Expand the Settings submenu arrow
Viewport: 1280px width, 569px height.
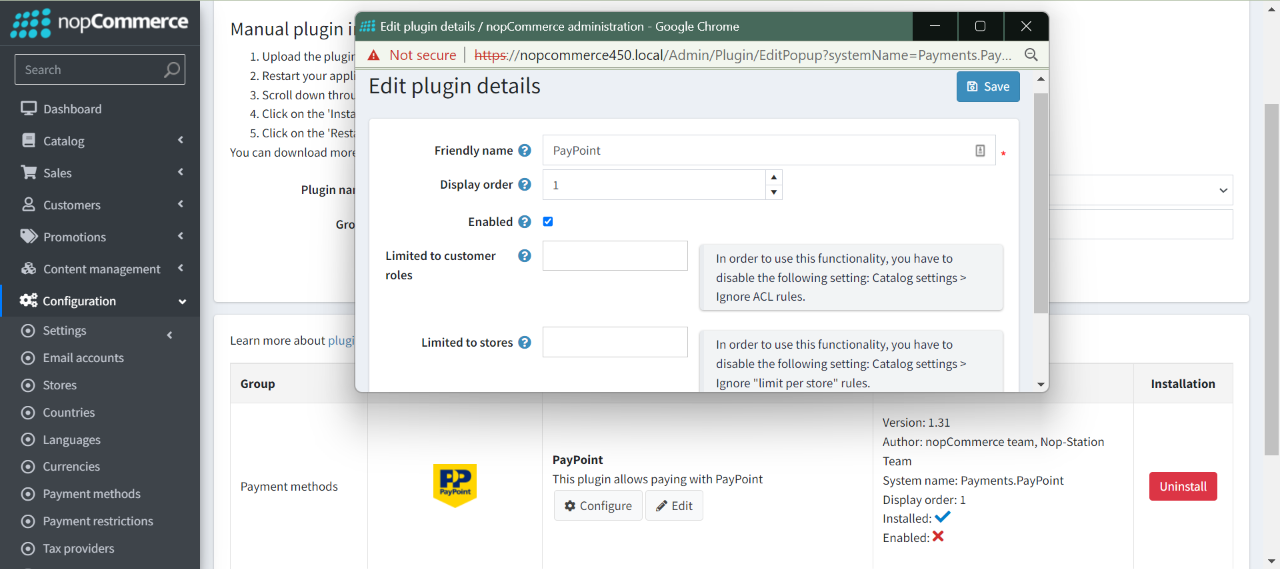pos(169,335)
